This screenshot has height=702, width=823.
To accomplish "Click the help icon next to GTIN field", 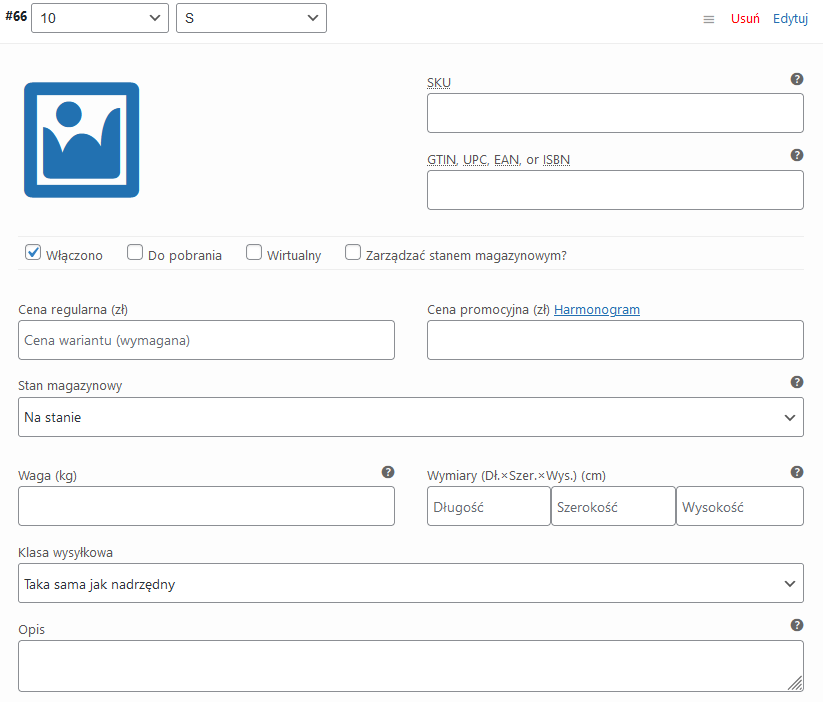I will click(x=797, y=155).
